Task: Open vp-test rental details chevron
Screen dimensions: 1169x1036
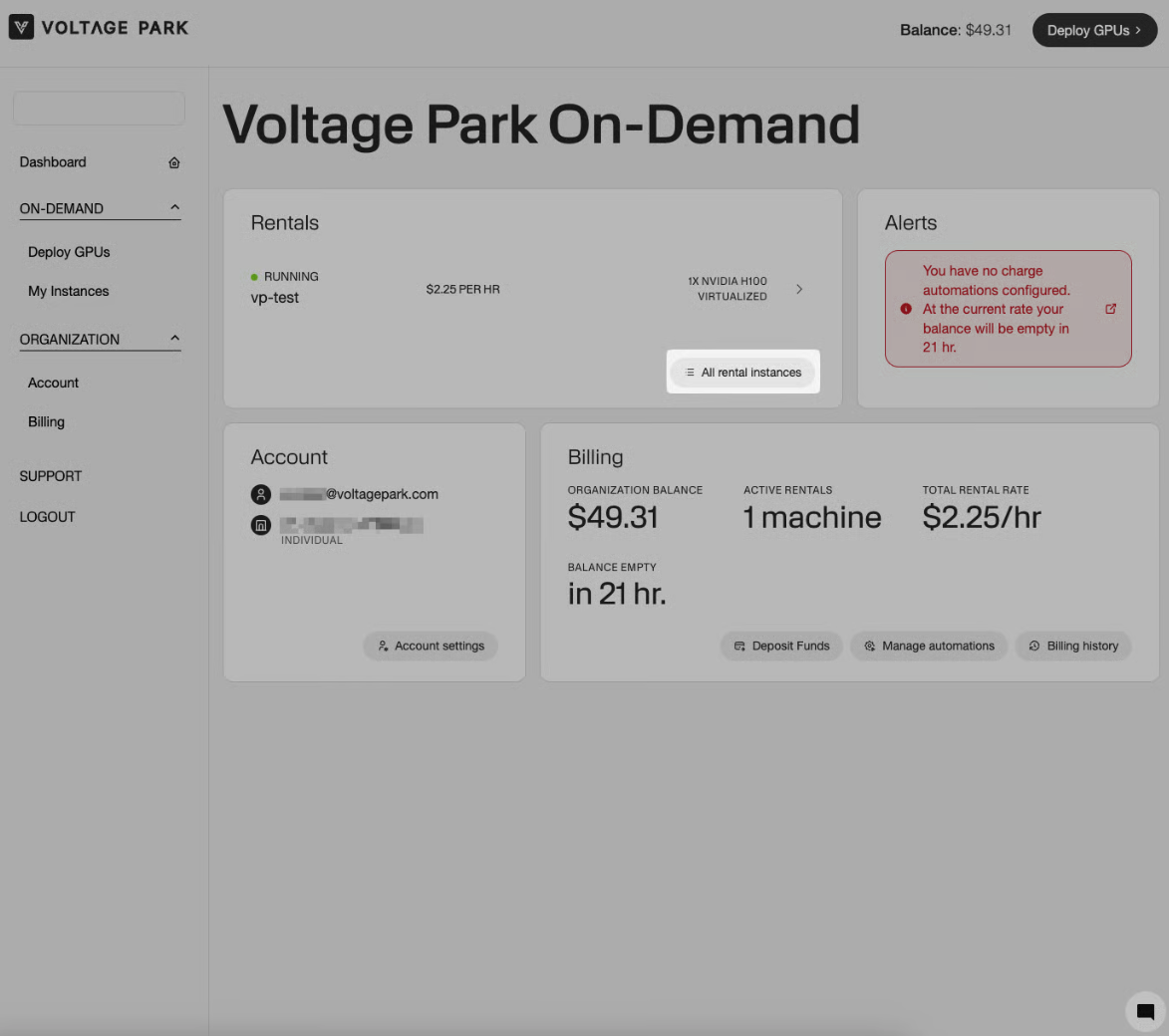Action: 799,289
